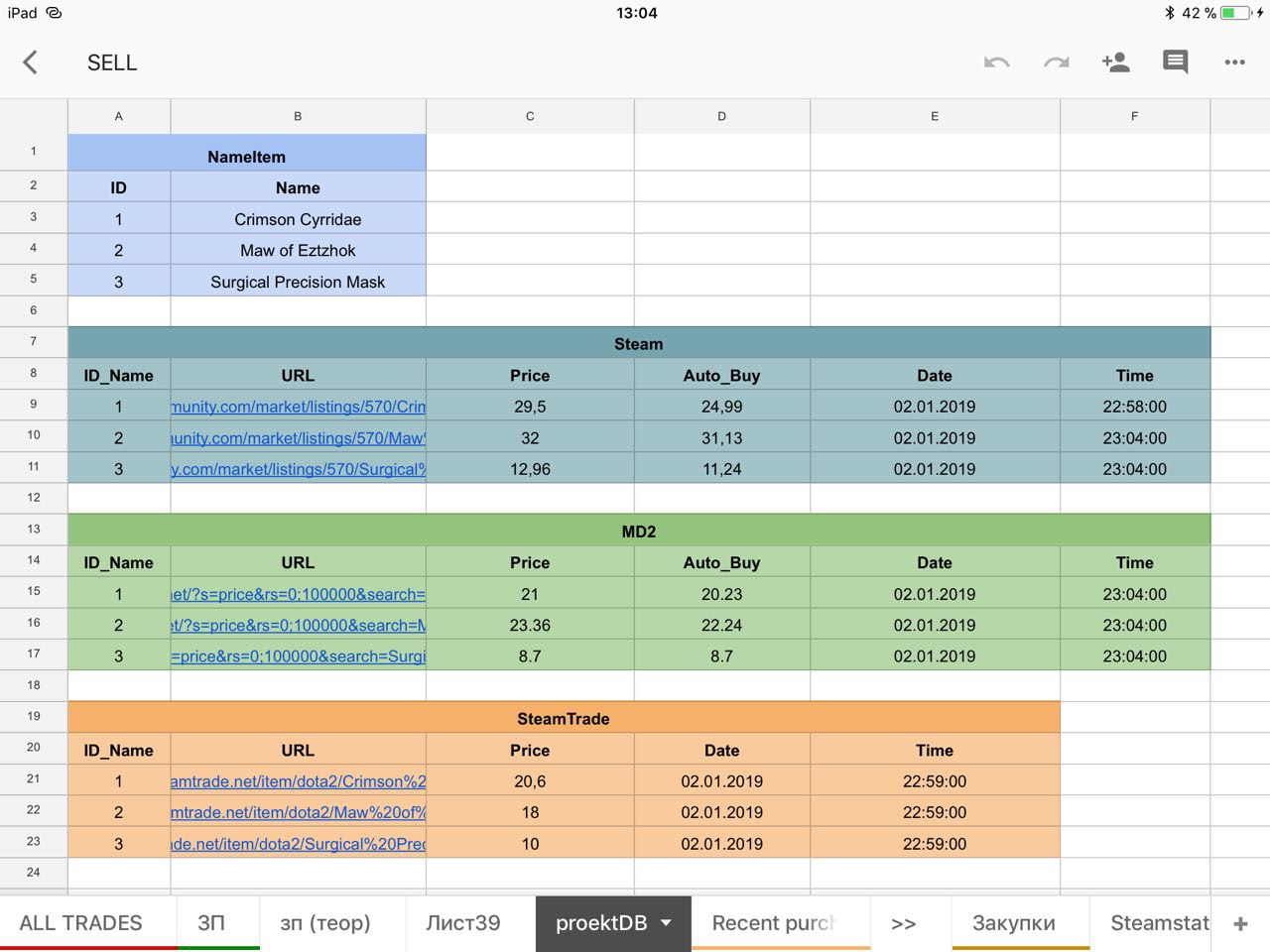The image size is (1270, 952).
Task: Open Steam Maw market listing link
Action: (x=299, y=438)
